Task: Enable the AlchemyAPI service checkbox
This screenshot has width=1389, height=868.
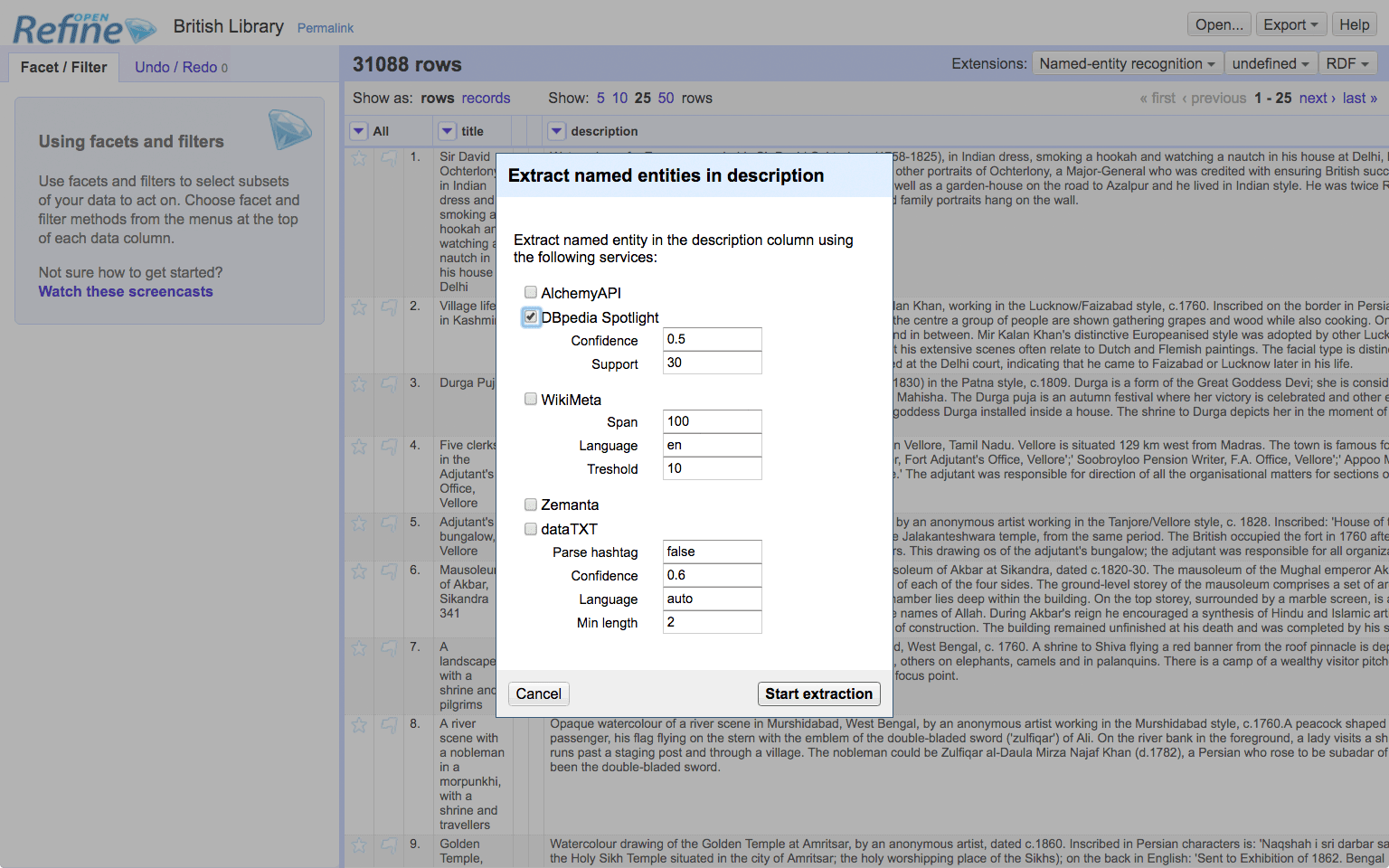Action: coord(531,292)
